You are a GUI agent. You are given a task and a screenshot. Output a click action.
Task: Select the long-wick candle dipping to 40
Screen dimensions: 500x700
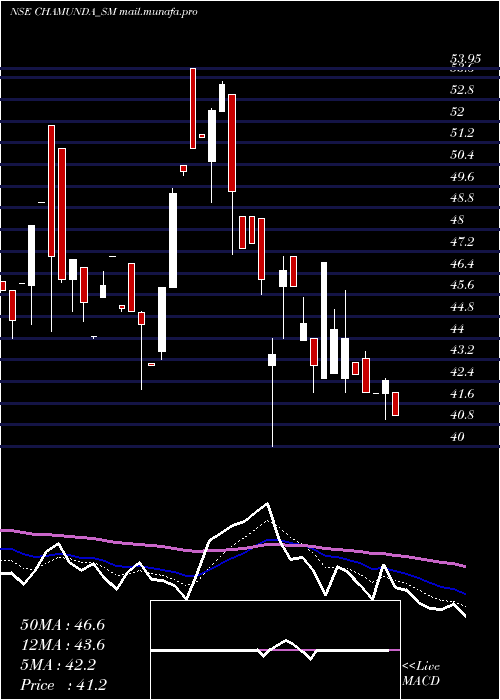point(272,392)
